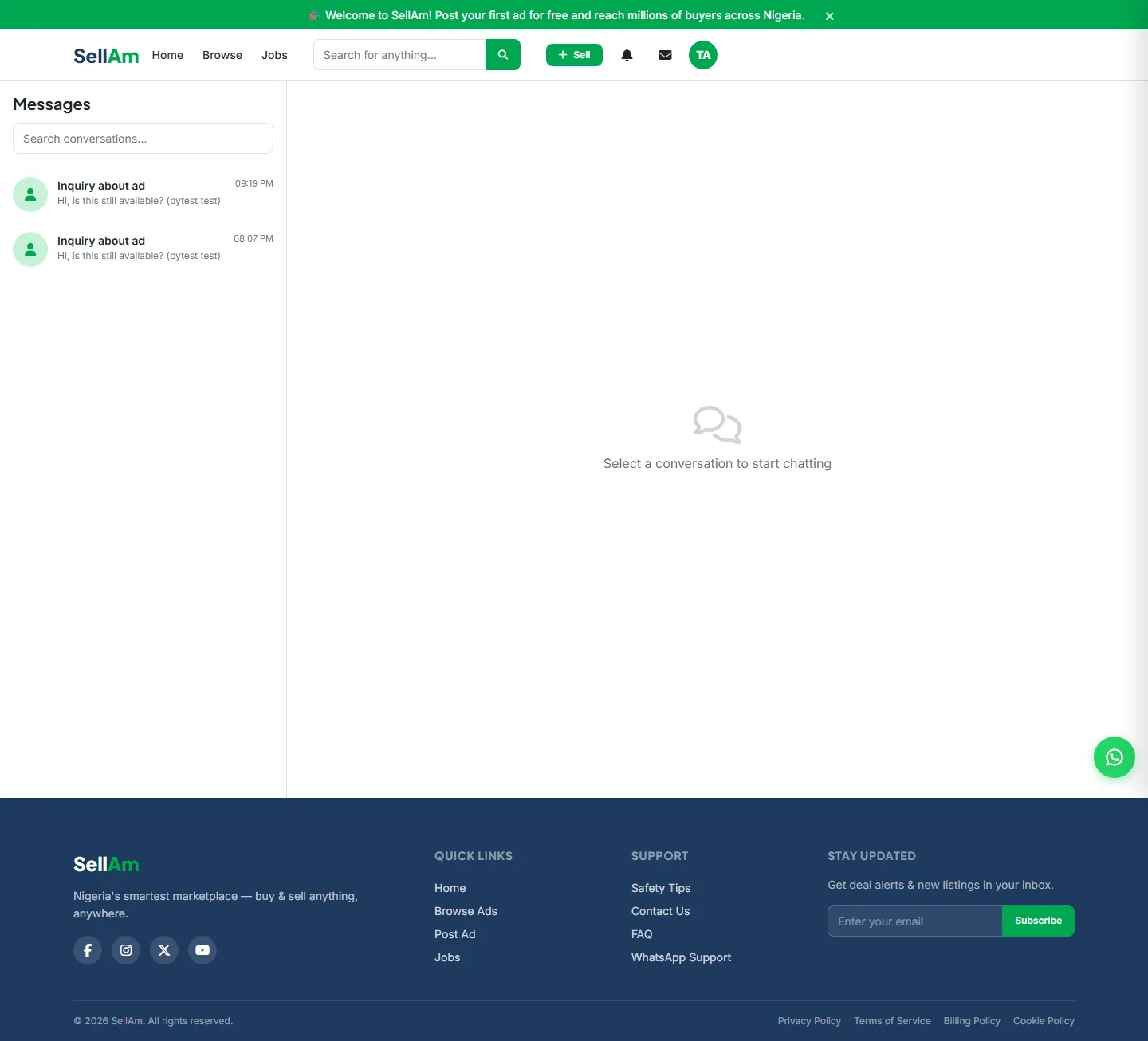Click the Enter your email field

[x=915, y=921]
